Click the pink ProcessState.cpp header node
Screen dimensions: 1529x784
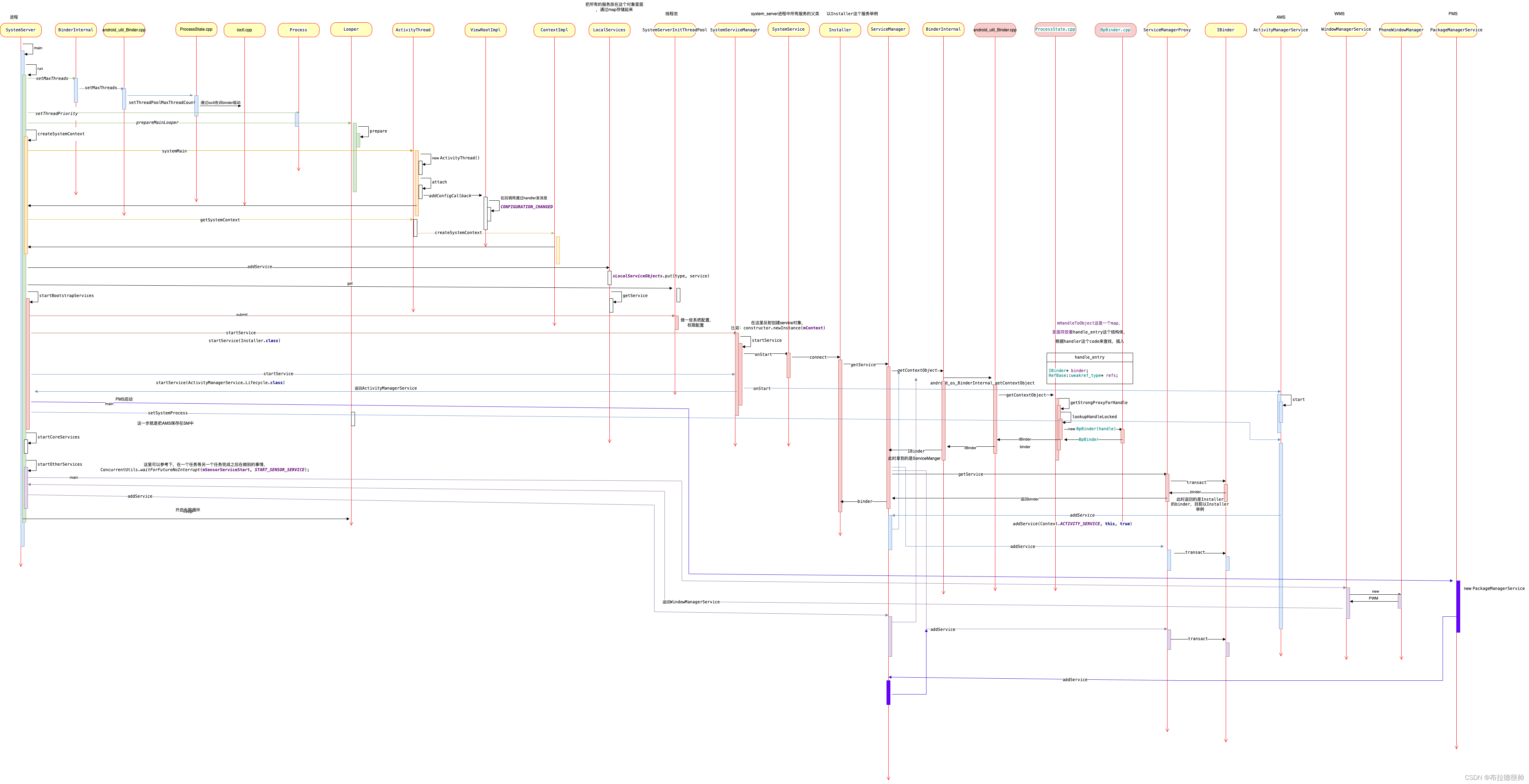(x=1055, y=29)
